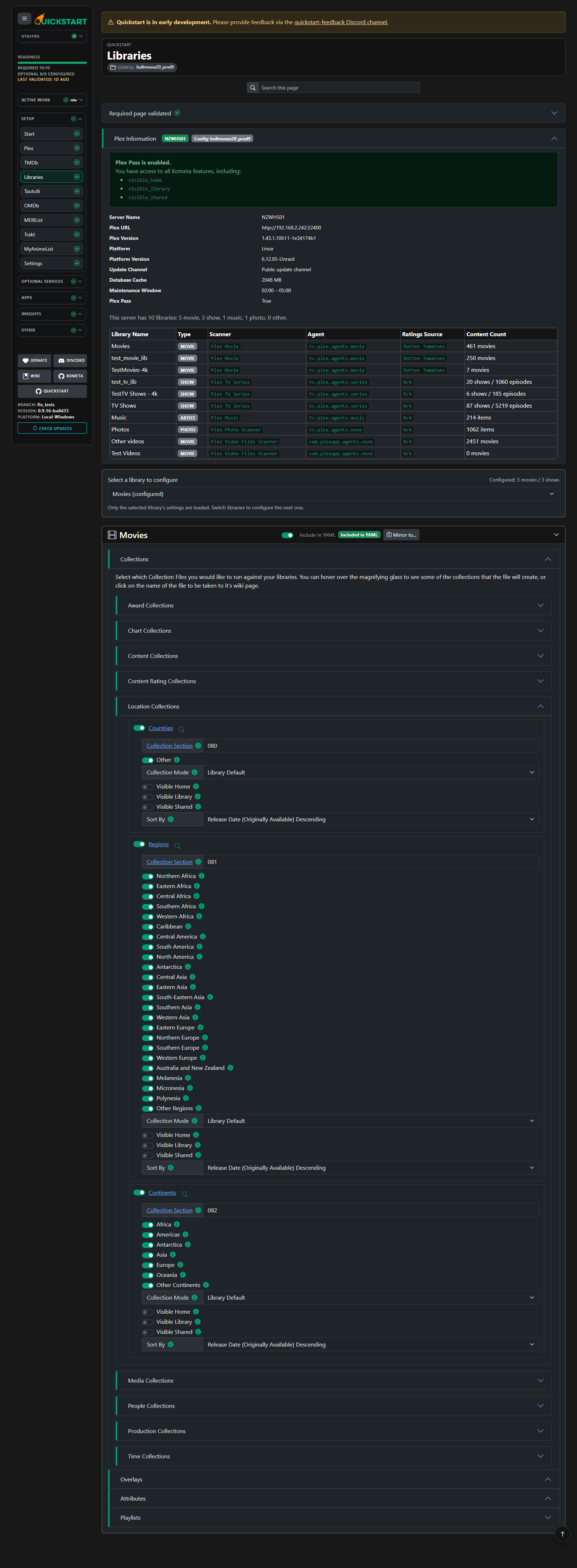Click the info icon next to Regions Sort By

(171, 1168)
